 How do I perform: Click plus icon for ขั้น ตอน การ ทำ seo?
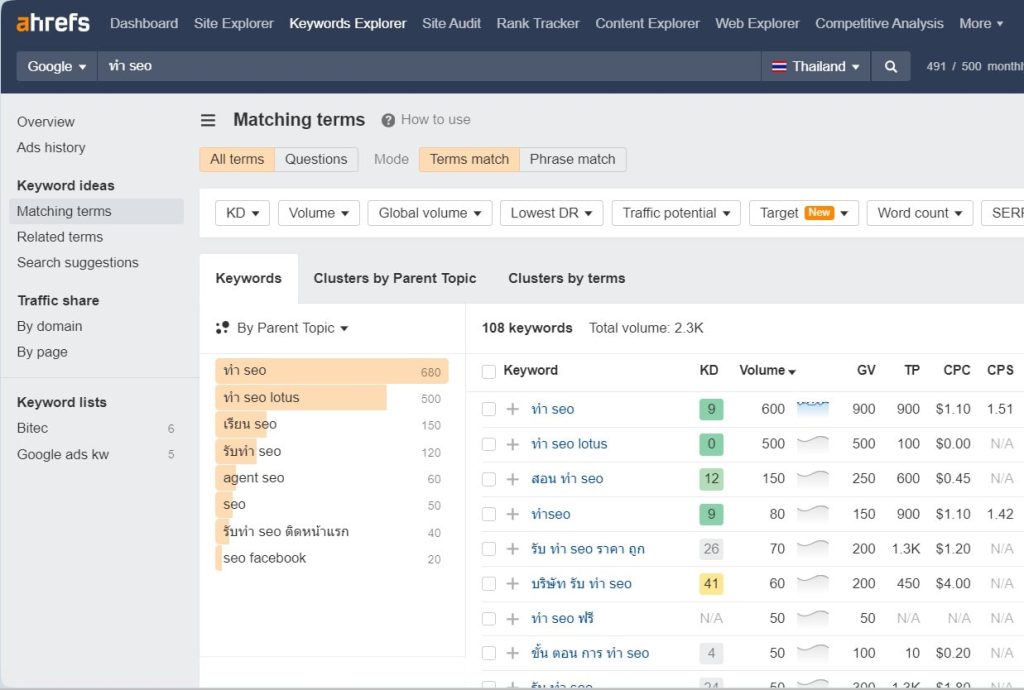click(513, 653)
